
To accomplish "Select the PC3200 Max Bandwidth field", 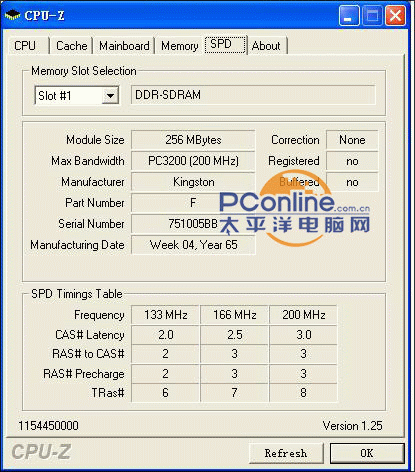I will pyautogui.click(x=193, y=161).
